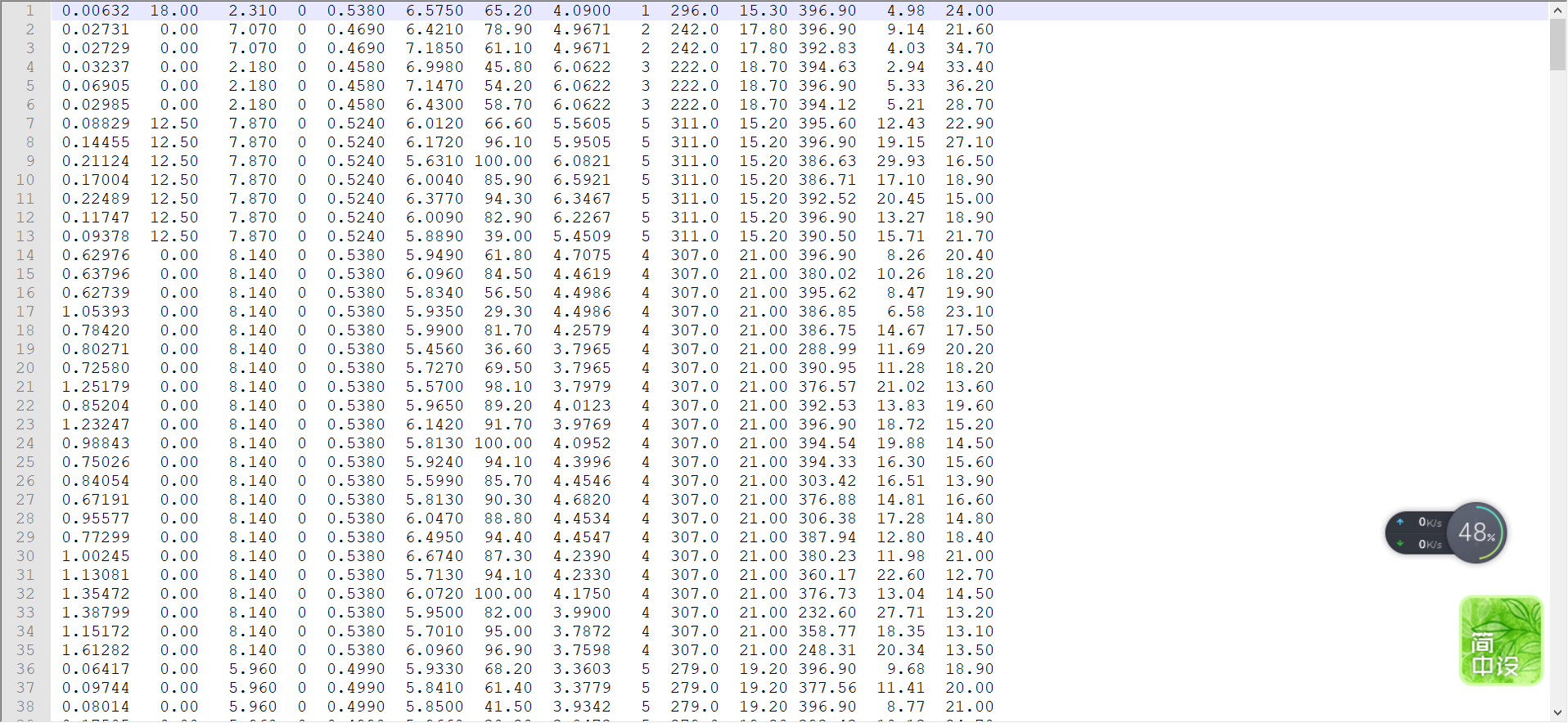Click line number 17 in the gutter
The image size is (1568, 723).
pos(25,312)
